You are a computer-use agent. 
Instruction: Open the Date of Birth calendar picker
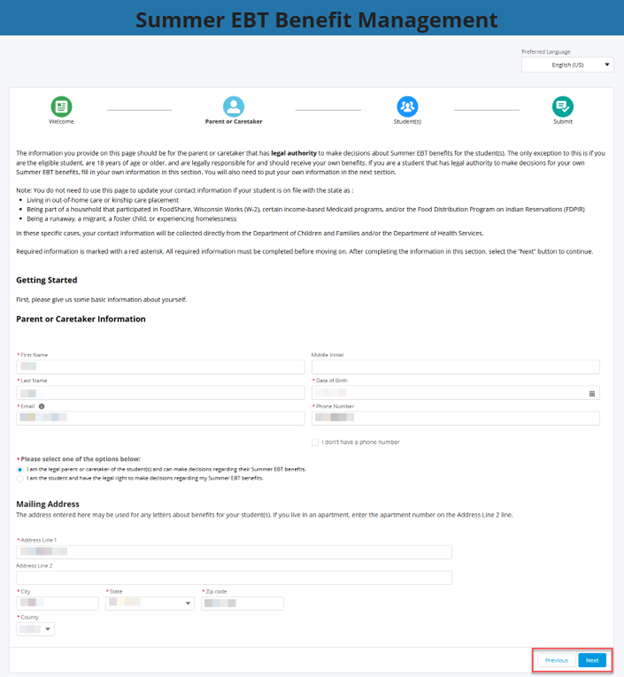592,393
